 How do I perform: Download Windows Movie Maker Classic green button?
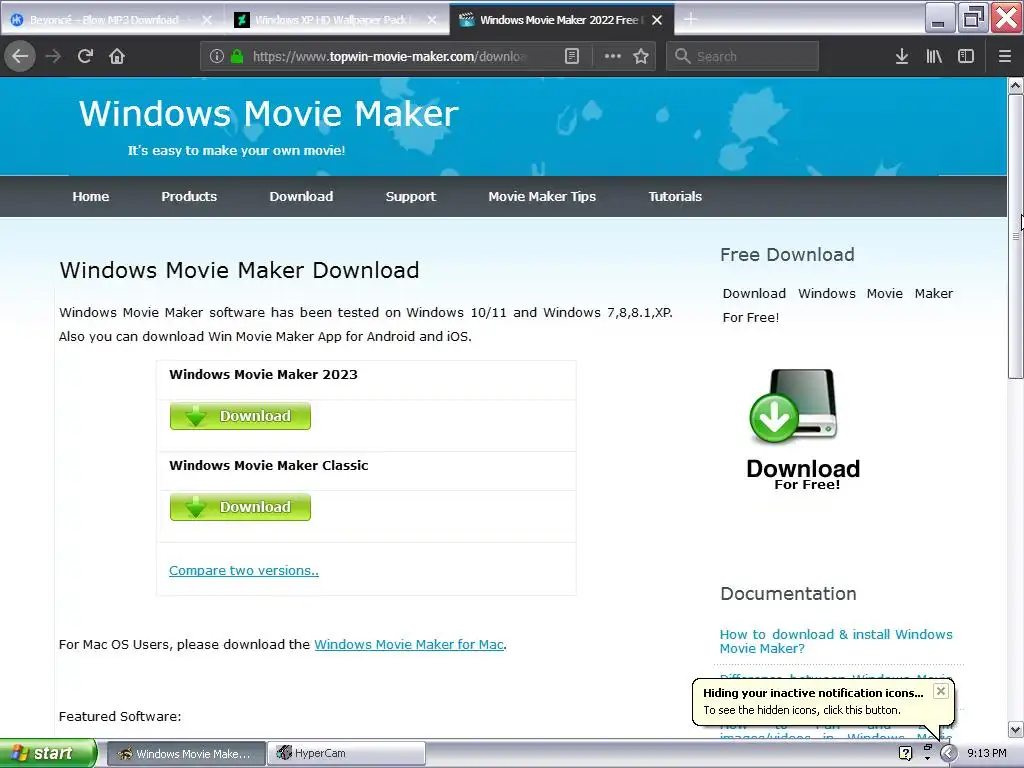coord(240,507)
